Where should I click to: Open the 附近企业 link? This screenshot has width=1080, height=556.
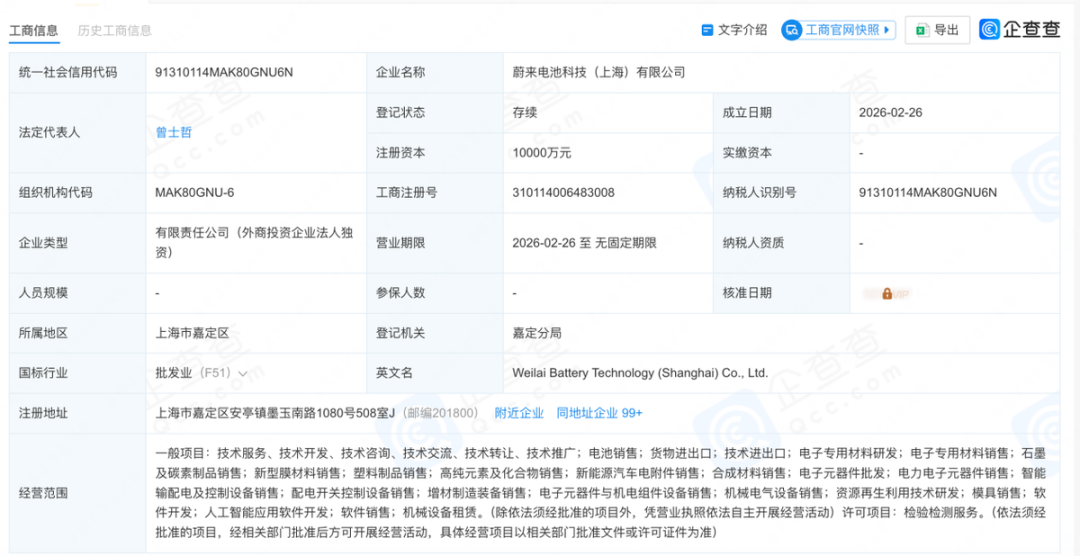pyautogui.click(x=517, y=413)
